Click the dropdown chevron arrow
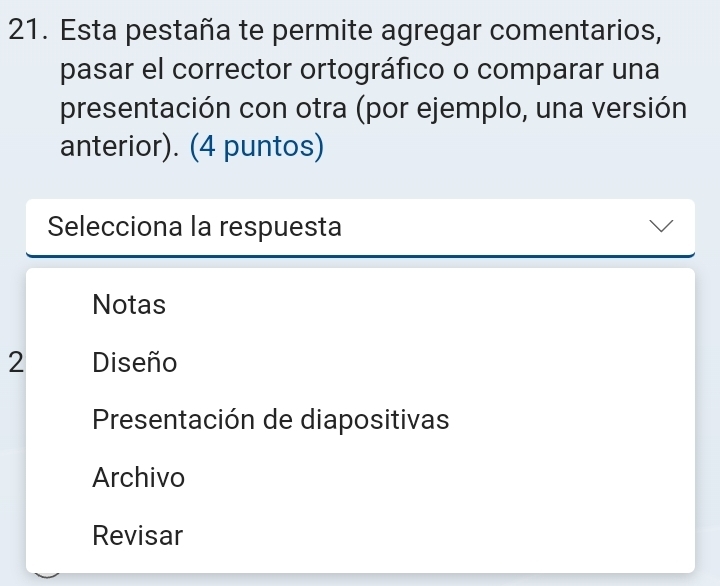This screenshot has height=586, width=720. coord(660,228)
